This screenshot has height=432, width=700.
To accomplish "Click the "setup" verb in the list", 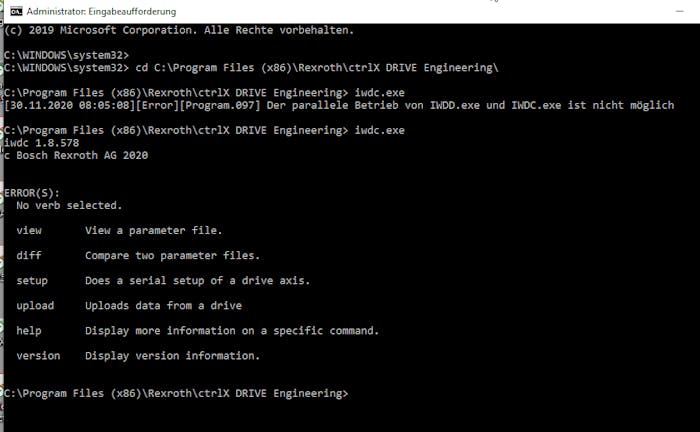I will point(32,280).
